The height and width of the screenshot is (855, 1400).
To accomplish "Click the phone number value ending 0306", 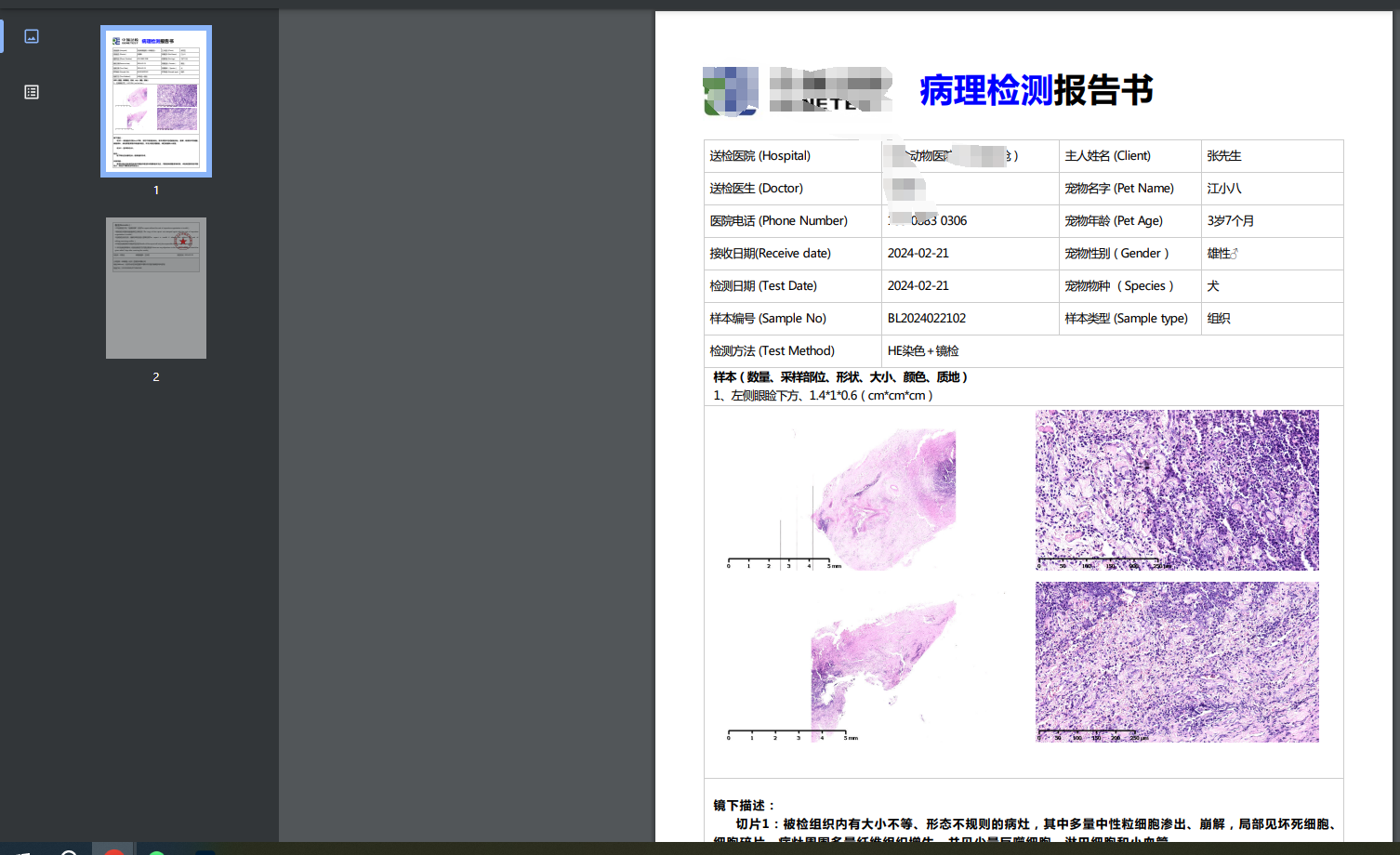I will pos(928,221).
